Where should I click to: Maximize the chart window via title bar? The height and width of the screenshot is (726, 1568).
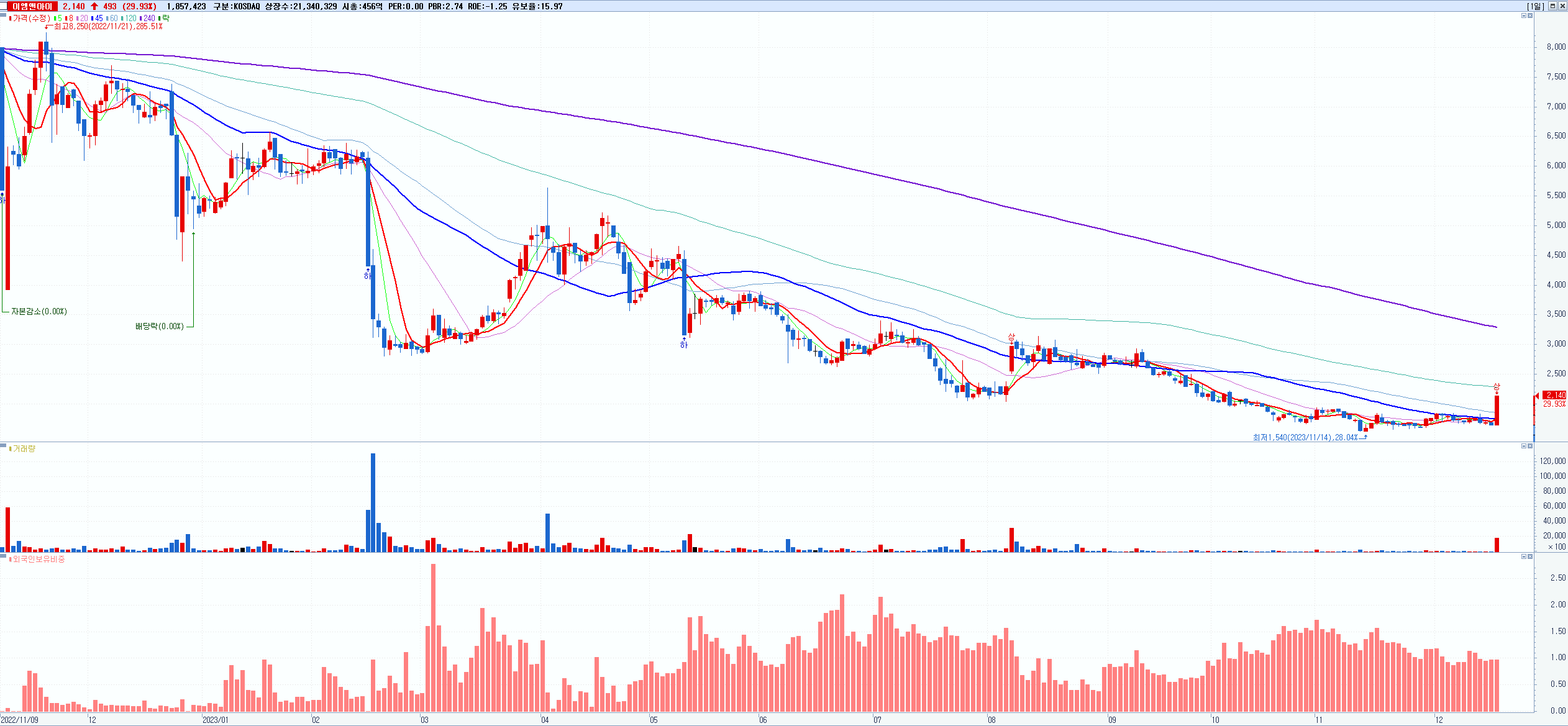click(1552, 6)
